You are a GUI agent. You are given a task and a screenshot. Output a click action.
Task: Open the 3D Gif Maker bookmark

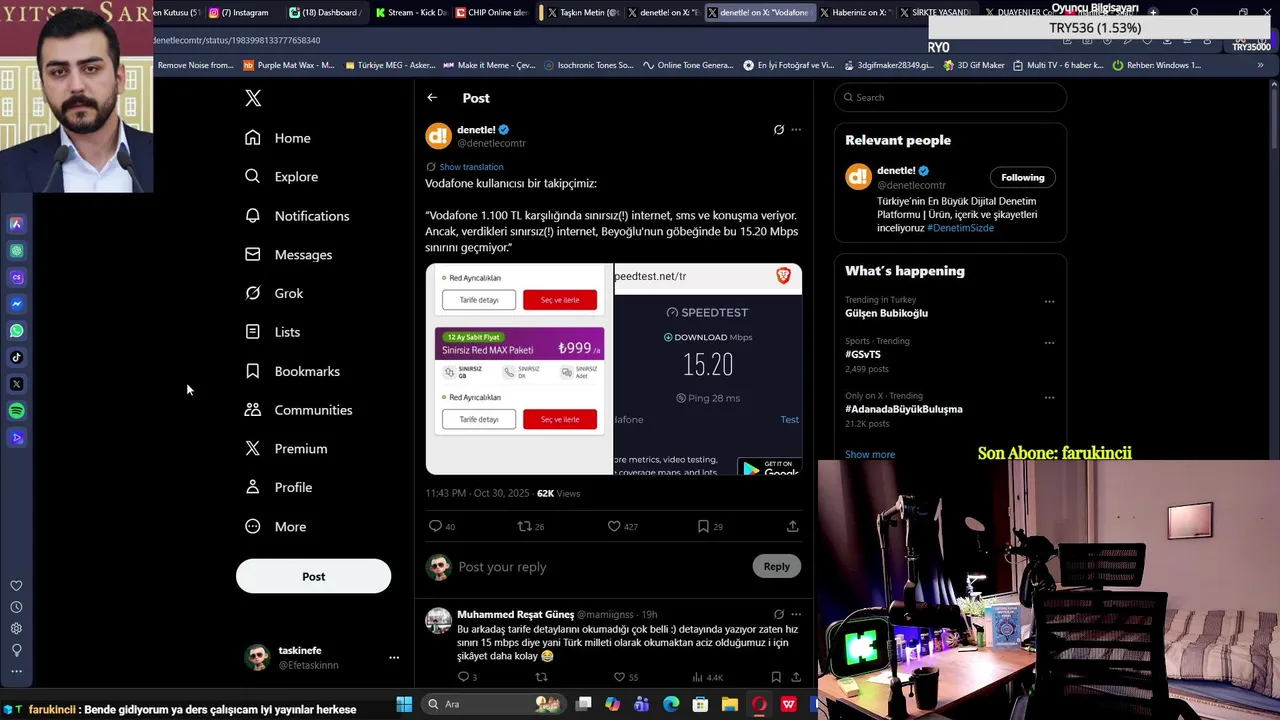(973, 65)
